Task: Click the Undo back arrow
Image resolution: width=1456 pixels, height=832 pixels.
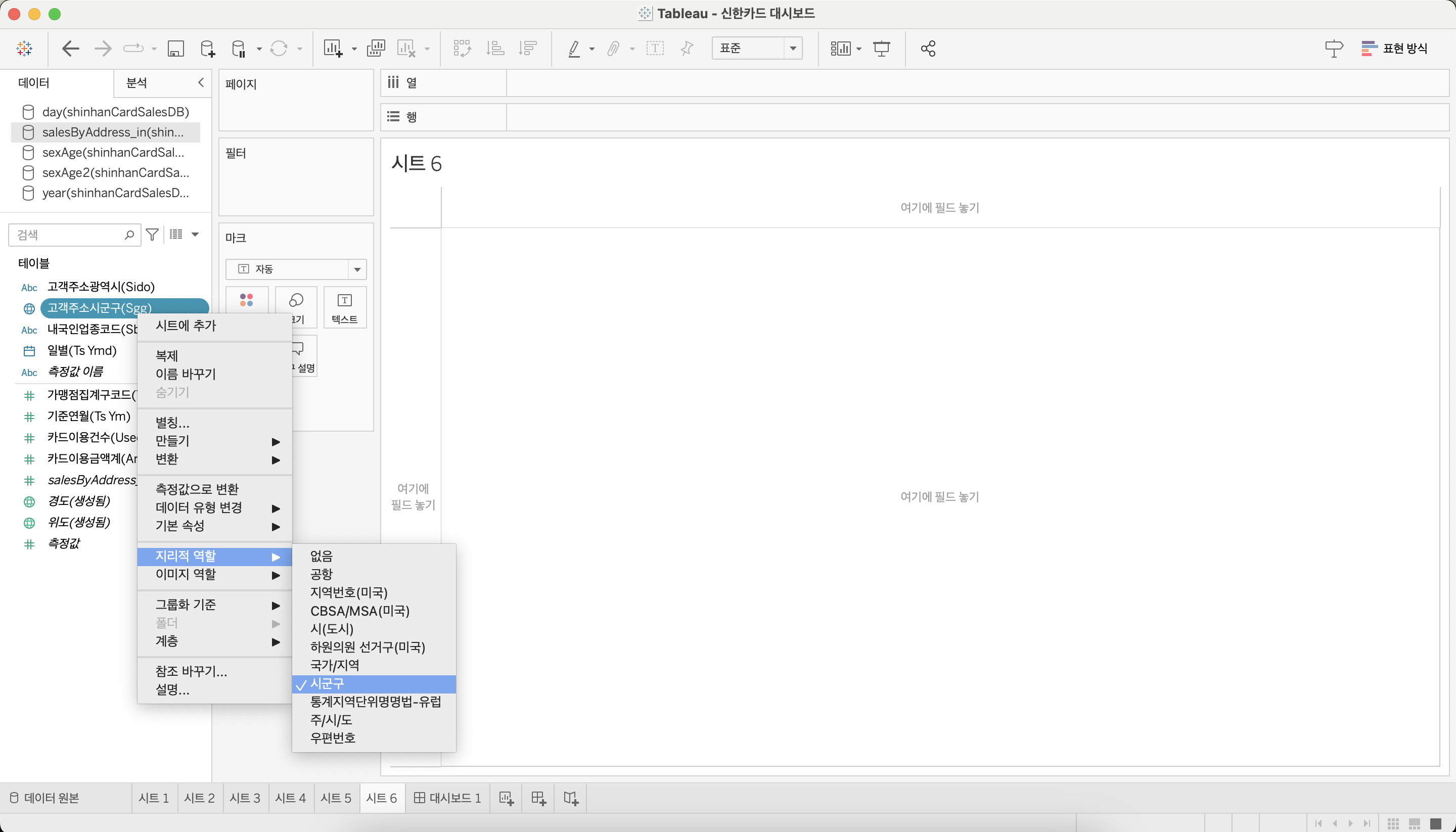Action: (x=70, y=49)
